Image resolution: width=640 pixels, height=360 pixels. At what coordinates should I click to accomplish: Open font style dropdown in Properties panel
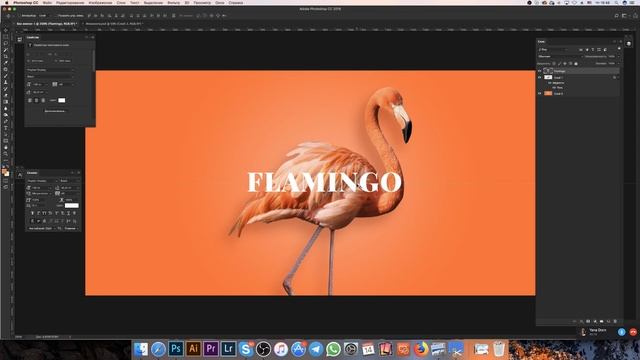coord(51,77)
